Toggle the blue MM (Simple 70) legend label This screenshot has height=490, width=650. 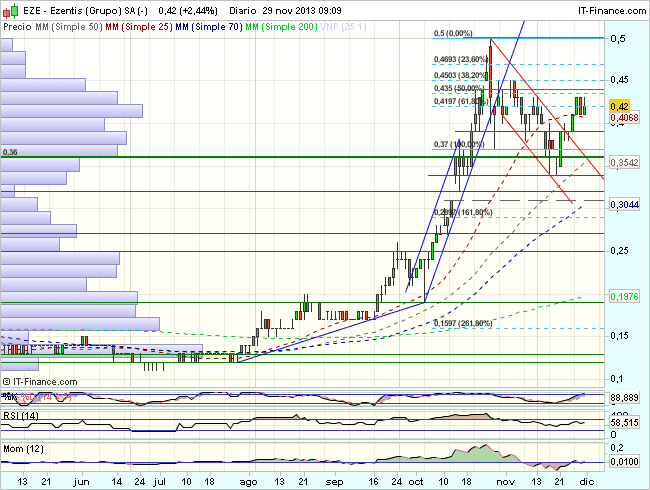click(x=211, y=26)
